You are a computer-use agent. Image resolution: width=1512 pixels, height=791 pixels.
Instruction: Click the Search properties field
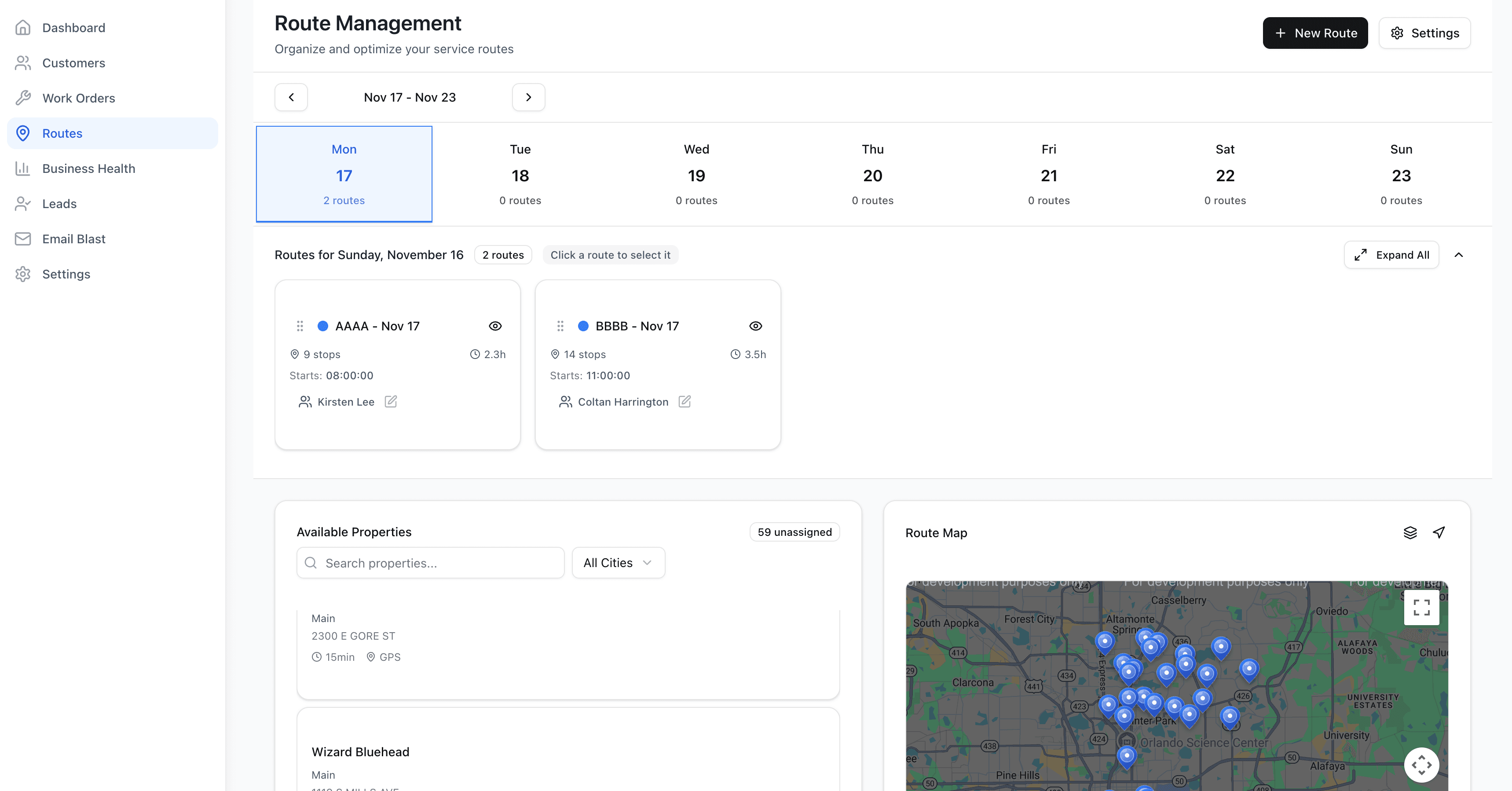coord(430,563)
